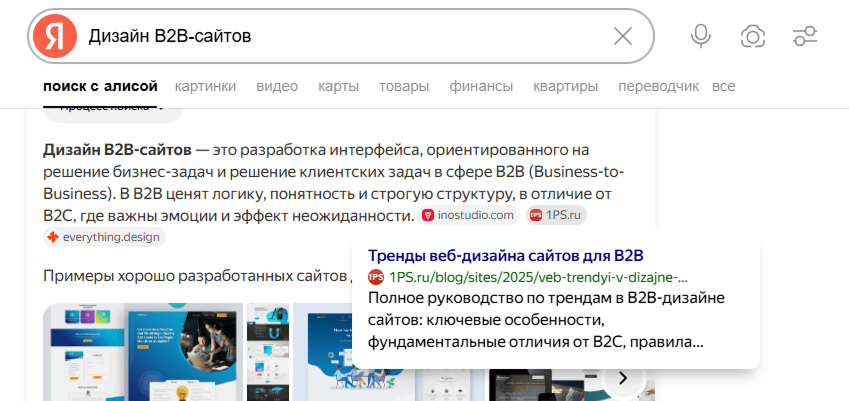Switch to the 'поиск с алисой' tab
This screenshot has height=401, width=849.
point(100,87)
